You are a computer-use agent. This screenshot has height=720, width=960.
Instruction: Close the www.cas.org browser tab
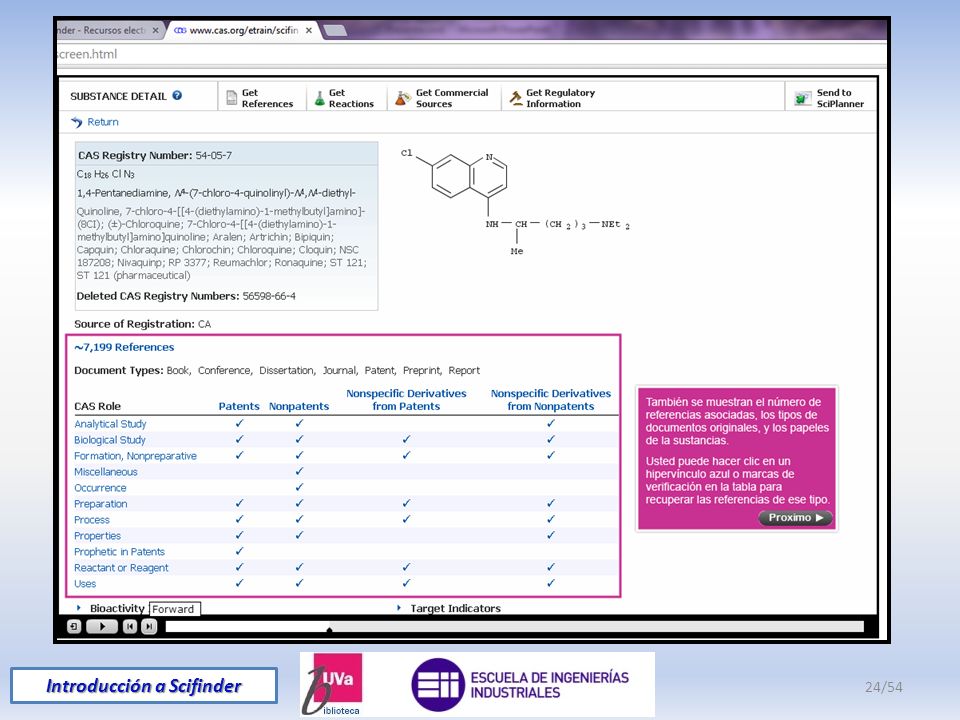pyautogui.click(x=309, y=30)
